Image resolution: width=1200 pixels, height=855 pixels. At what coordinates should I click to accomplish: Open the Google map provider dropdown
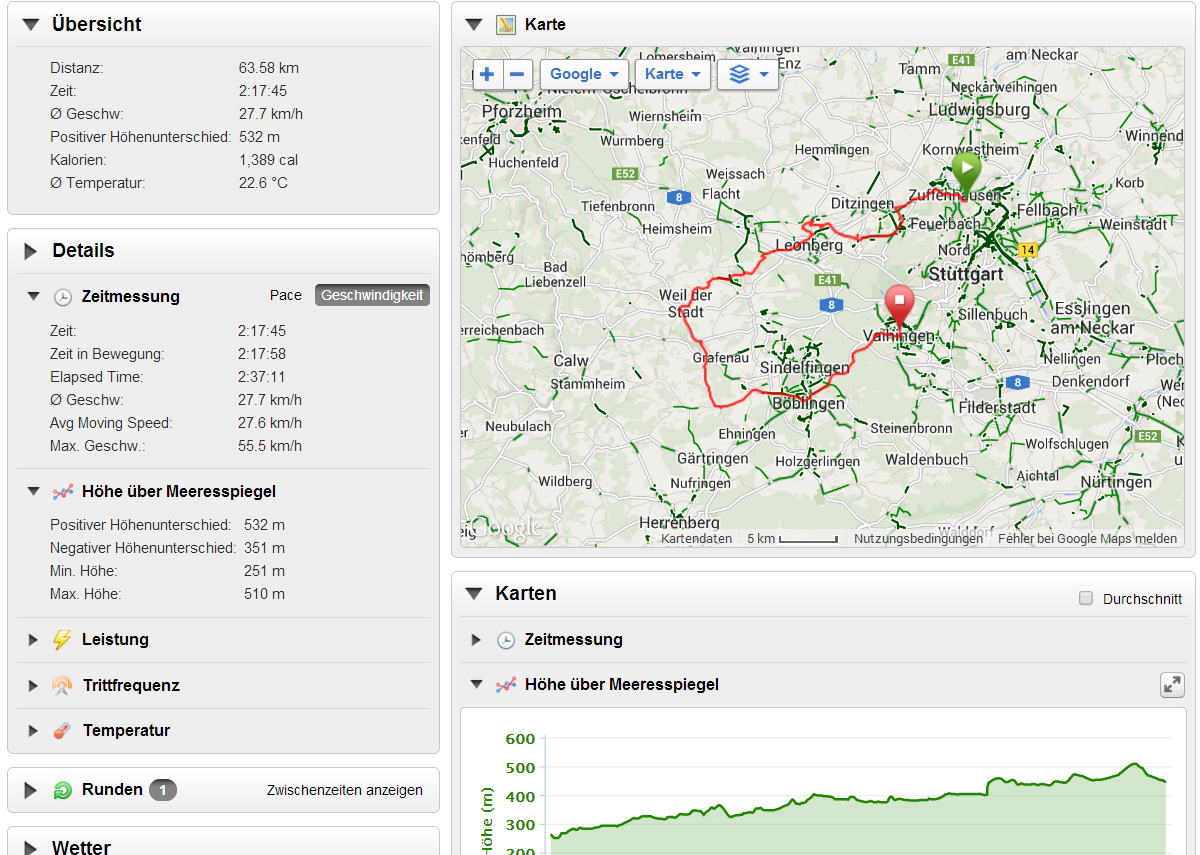(585, 74)
